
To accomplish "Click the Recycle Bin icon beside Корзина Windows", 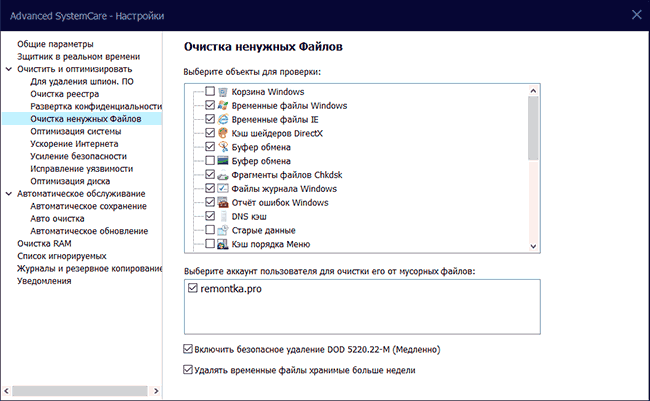I will tap(223, 92).
